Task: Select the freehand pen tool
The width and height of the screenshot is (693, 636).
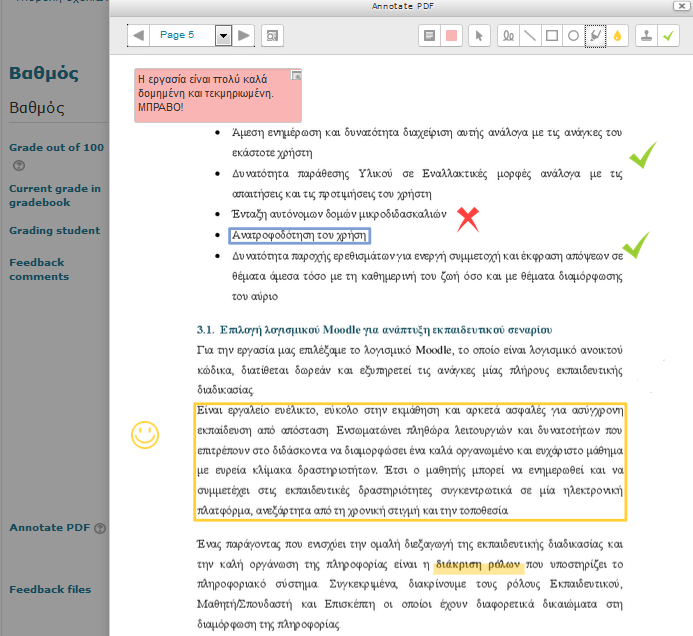Action: (508, 36)
